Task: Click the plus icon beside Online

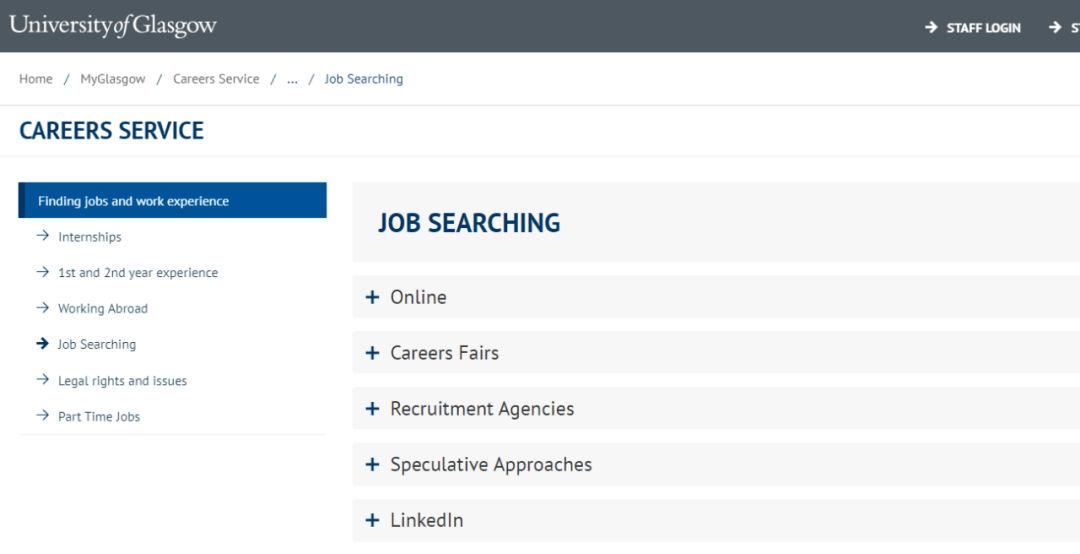Action: click(373, 297)
